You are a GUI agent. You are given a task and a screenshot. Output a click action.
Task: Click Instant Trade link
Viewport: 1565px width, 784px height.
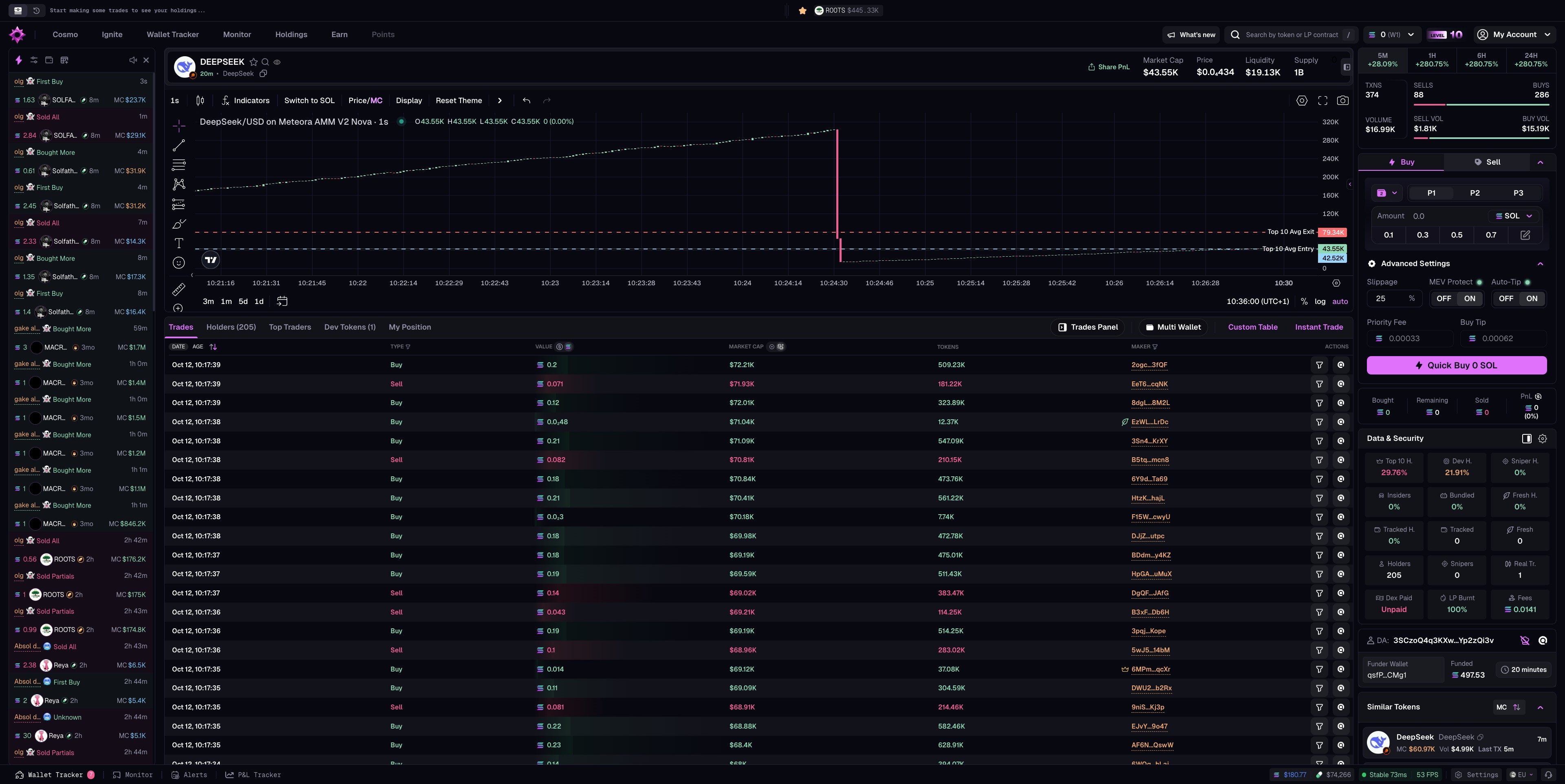pos(1318,327)
